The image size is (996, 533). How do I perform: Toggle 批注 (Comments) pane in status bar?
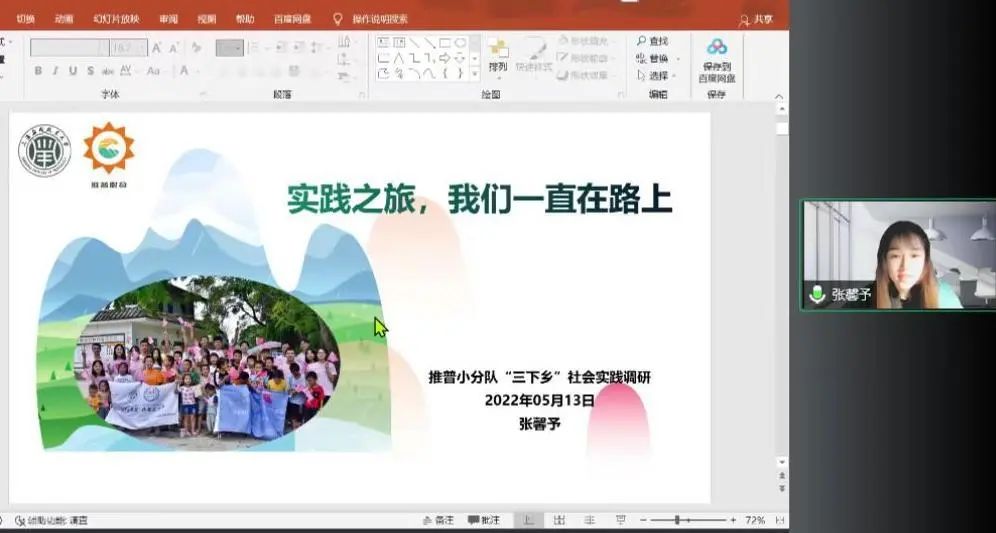point(484,520)
